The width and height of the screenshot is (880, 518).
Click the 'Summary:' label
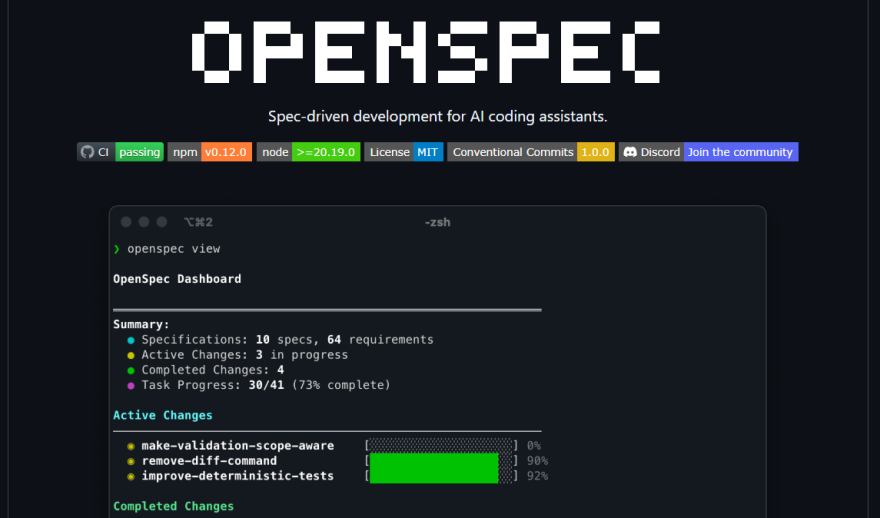tap(141, 324)
